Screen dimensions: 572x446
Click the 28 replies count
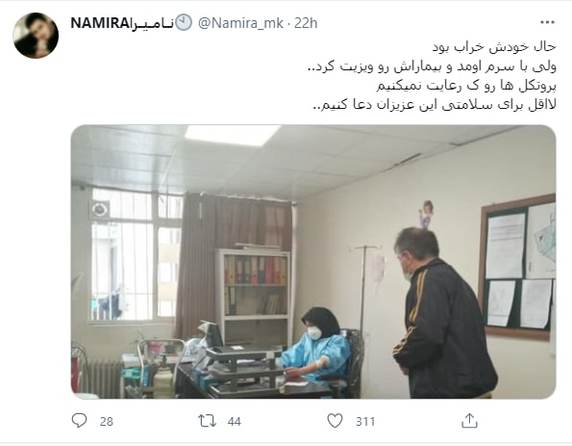[x=106, y=422]
